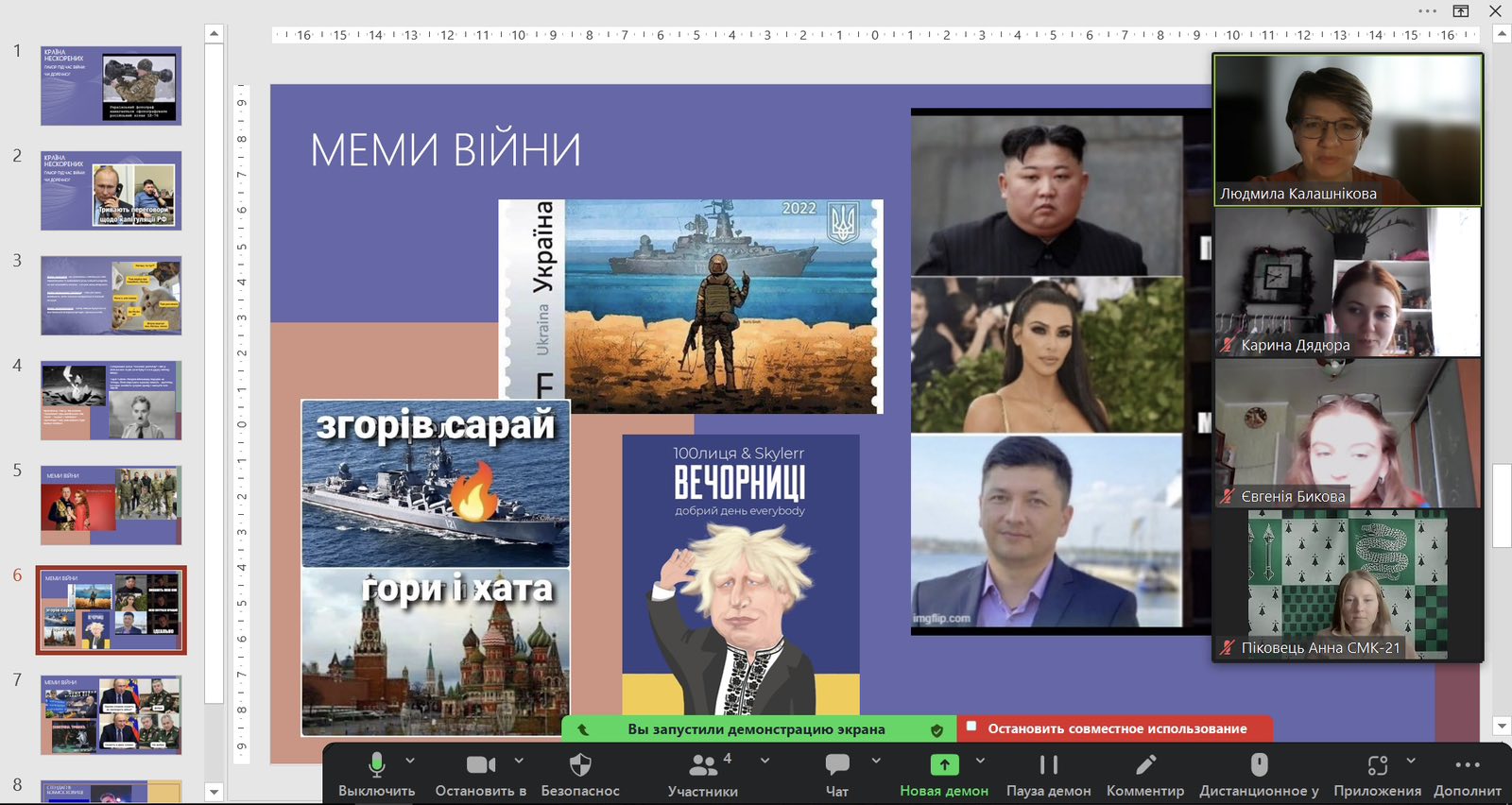1512x805 pixels.
Task: Select slide 7 thumbnail
Action: [x=112, y=714]
